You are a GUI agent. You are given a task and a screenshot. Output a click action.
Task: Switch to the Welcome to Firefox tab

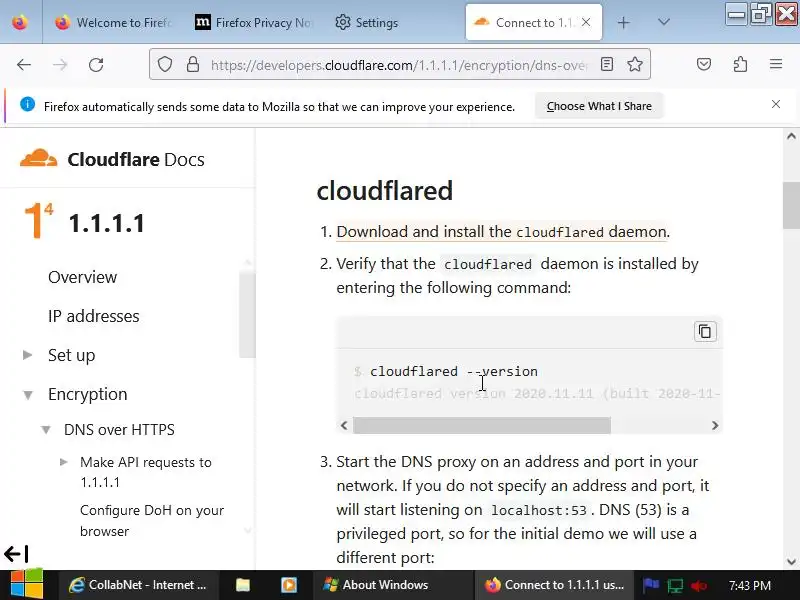click(113, 22)
